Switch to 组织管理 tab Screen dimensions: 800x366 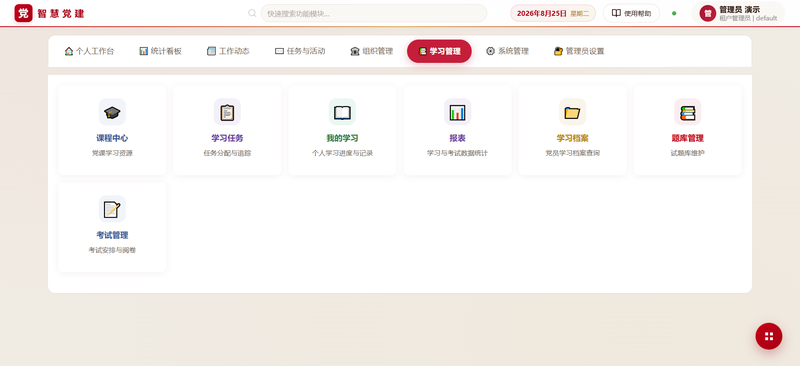(372, 51)
